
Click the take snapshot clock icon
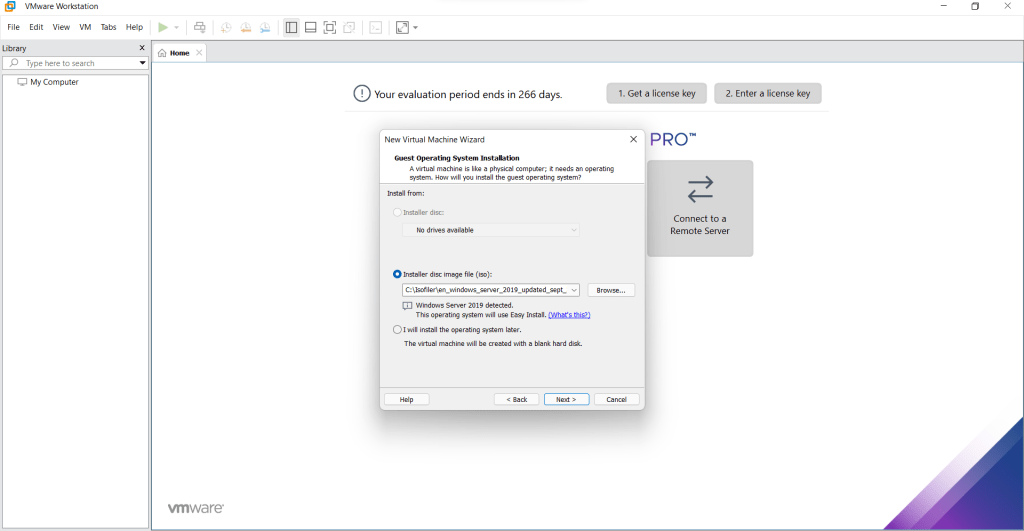tap(226, 27)
